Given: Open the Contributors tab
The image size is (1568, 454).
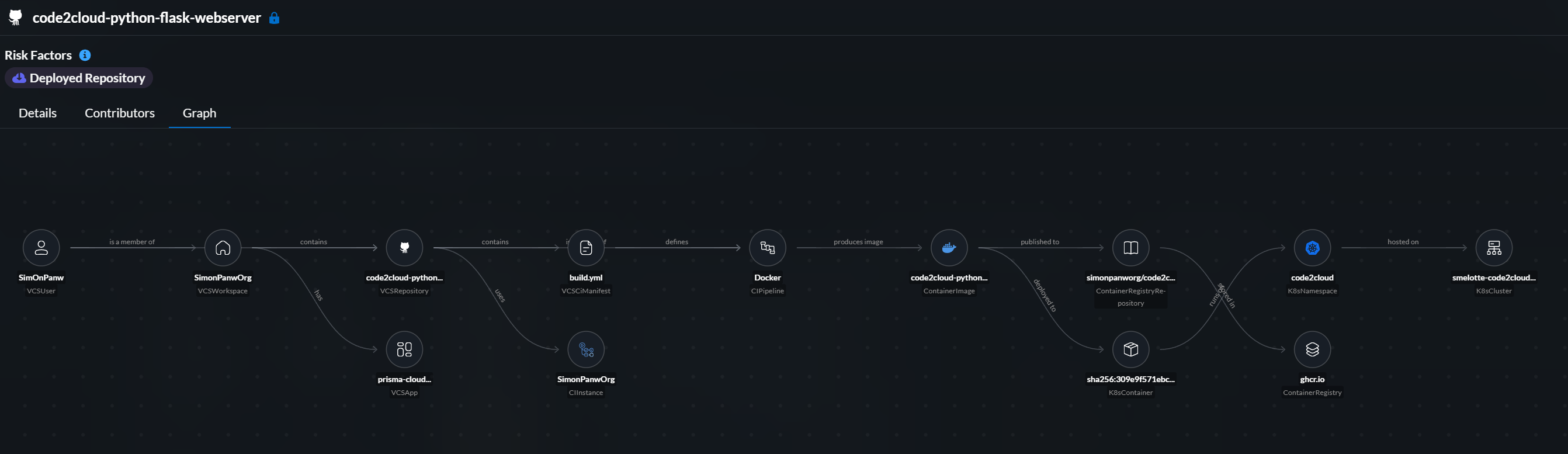Looking at the screenshot, I should point(120,113).
